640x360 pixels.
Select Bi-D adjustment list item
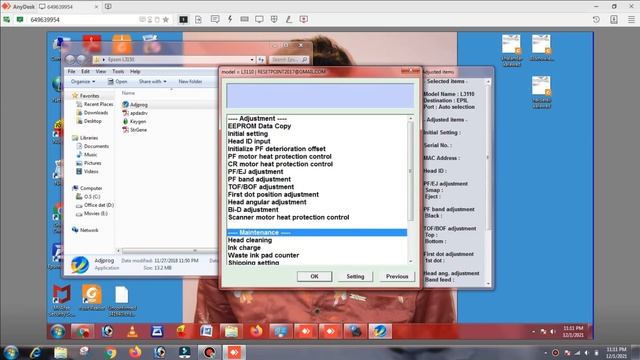(253, 210)
